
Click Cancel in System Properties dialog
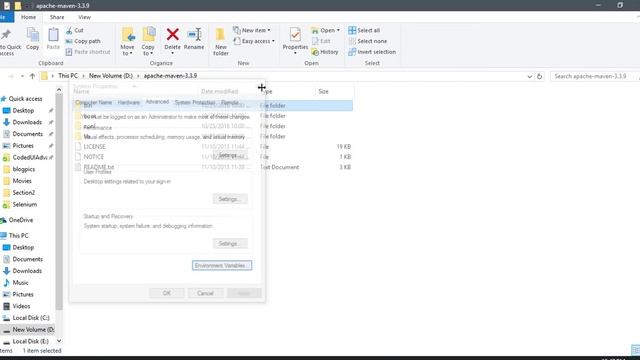click(x=205, y=293)
